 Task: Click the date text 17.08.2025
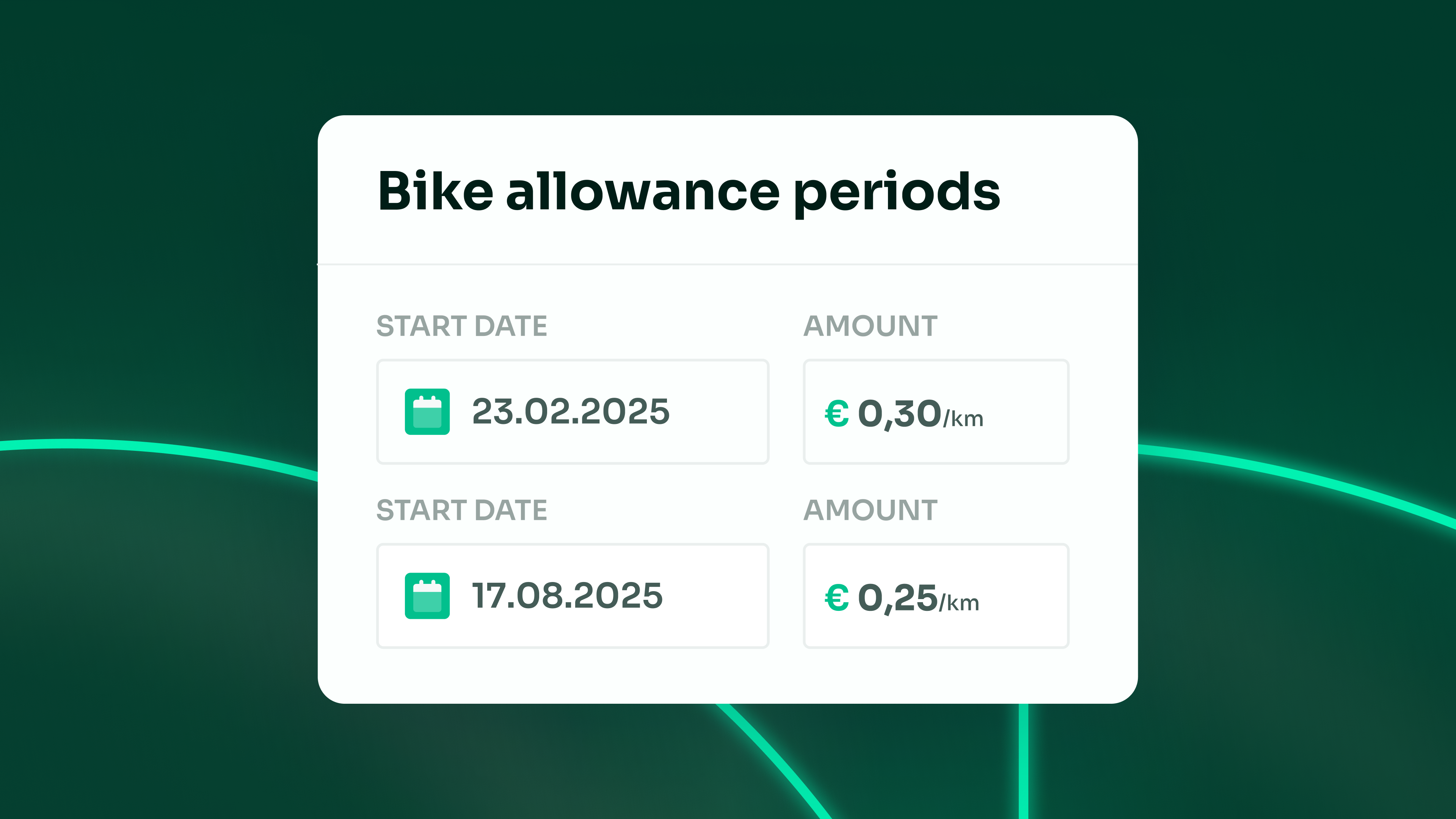(568, 596)
